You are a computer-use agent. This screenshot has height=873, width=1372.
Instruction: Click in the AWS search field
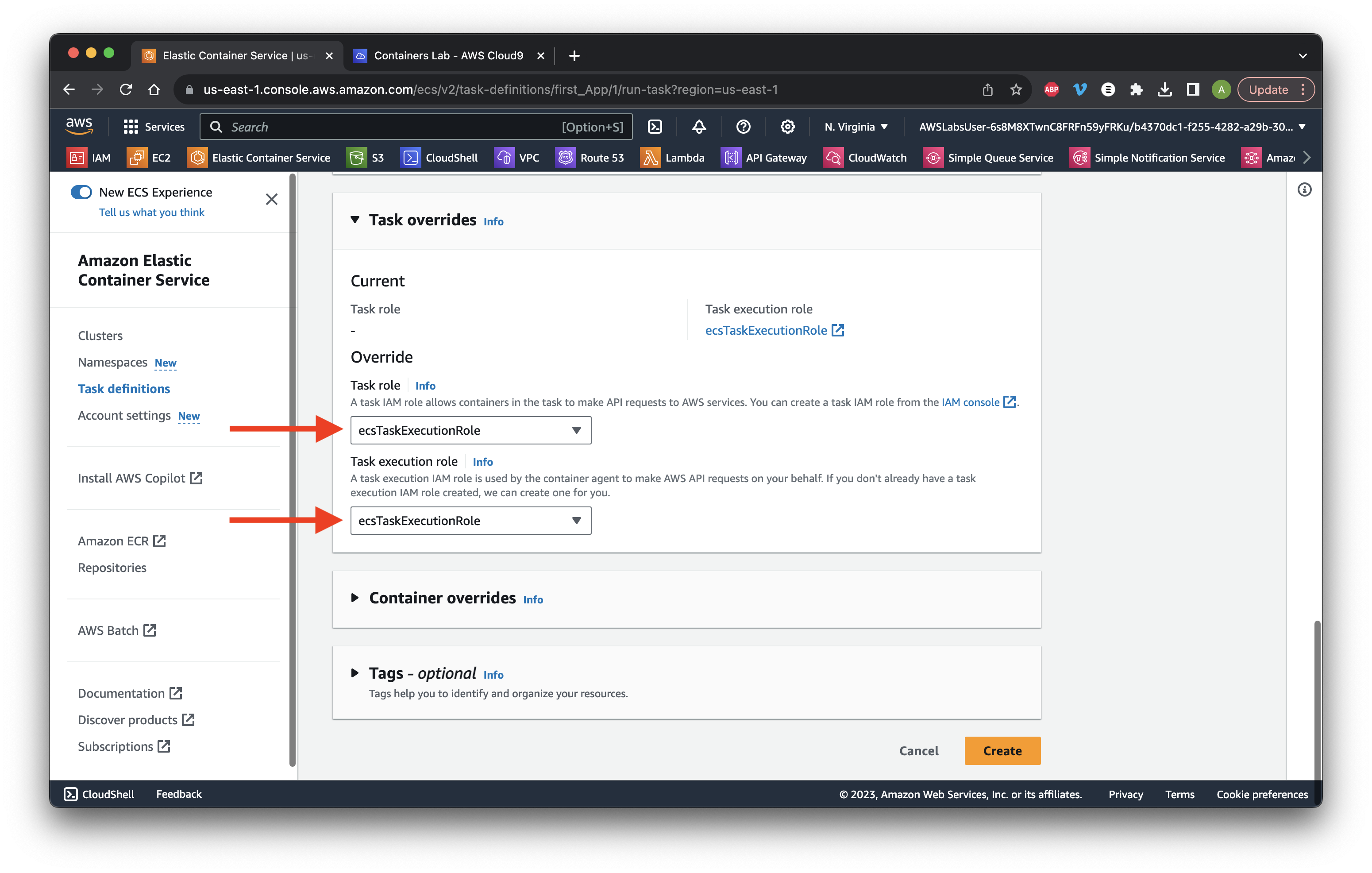click(x=416, y=127)
